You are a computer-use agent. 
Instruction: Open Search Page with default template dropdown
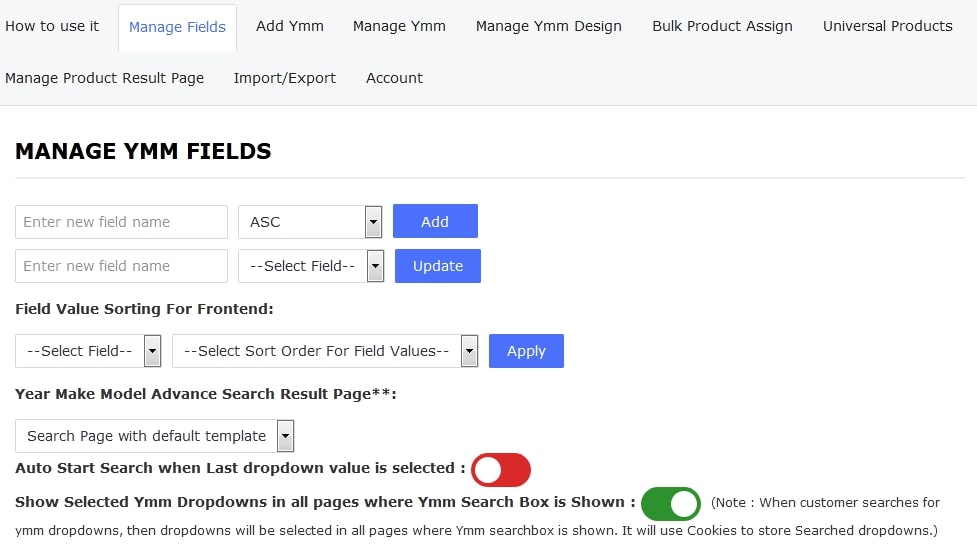tap(154, 436)
